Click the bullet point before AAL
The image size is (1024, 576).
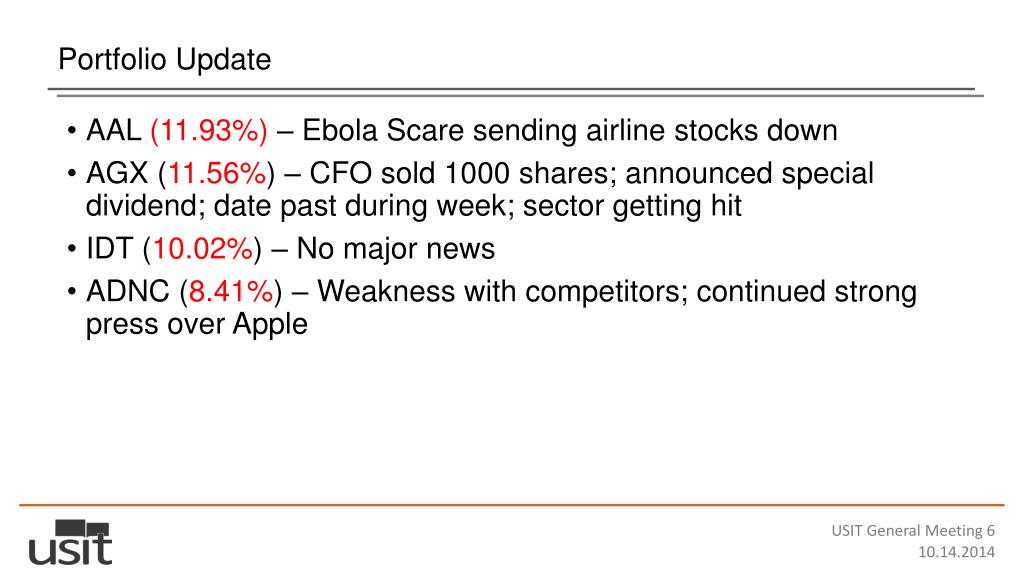point(71,131)
